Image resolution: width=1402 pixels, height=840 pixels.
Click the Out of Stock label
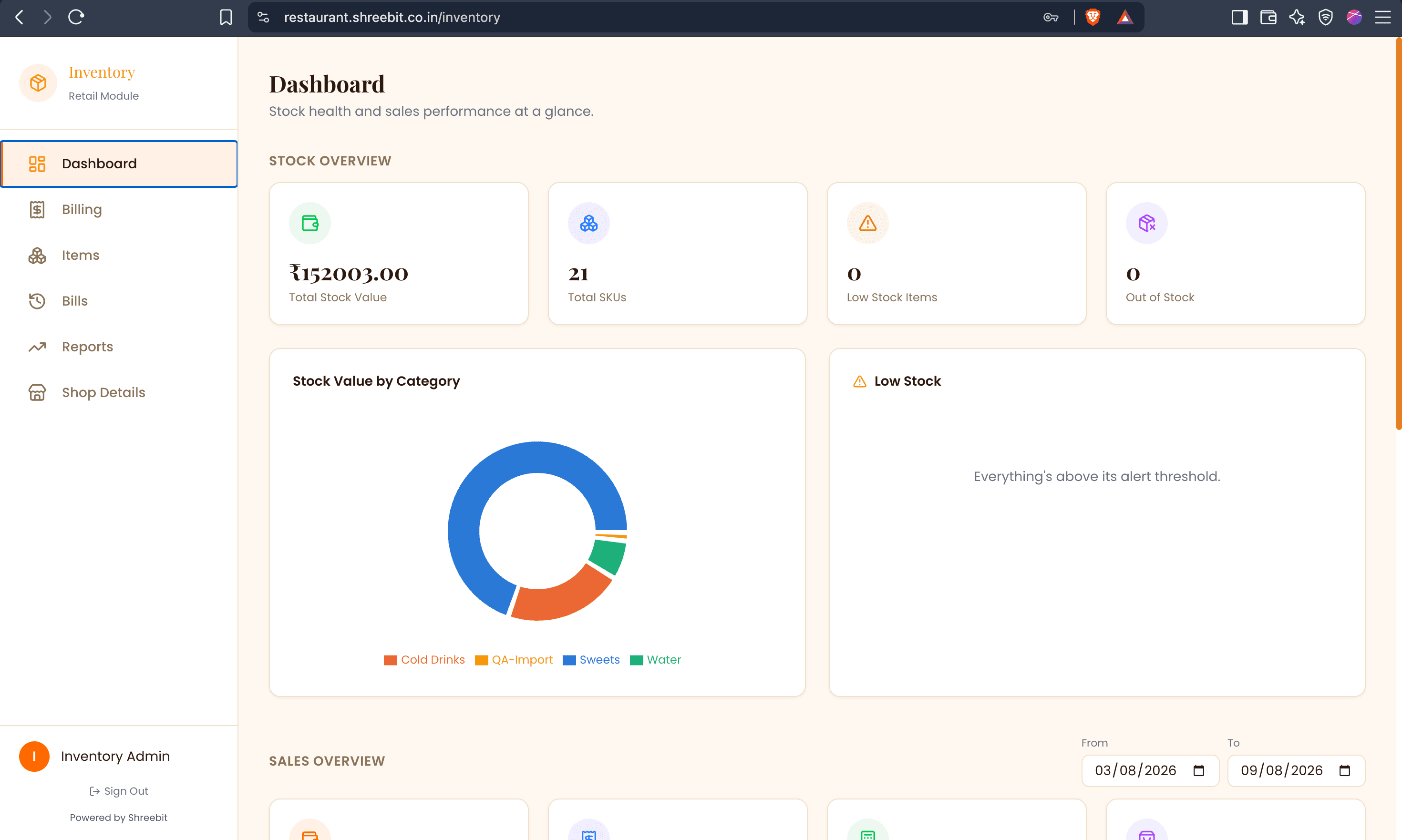click(x=1160, y=297)
